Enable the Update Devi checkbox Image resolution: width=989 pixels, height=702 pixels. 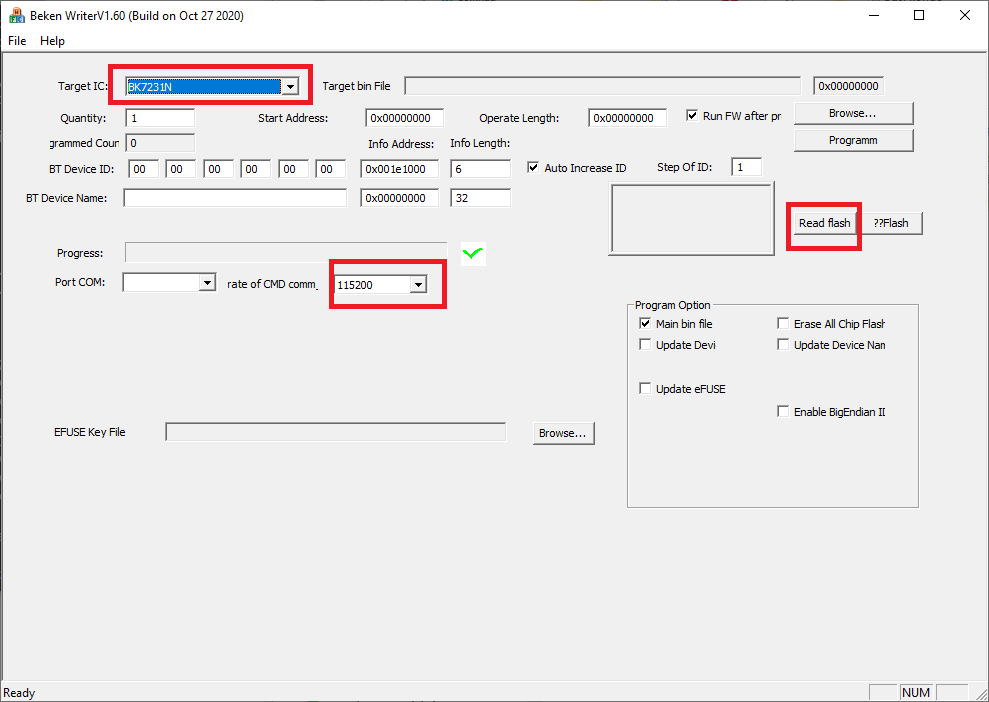click(645, 345)
